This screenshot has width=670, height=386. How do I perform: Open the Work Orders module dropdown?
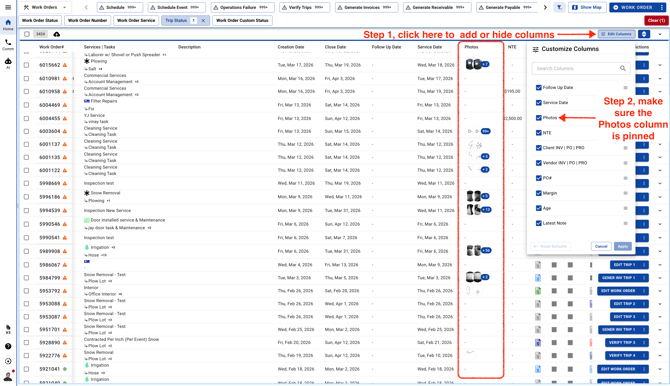[45, 7]
